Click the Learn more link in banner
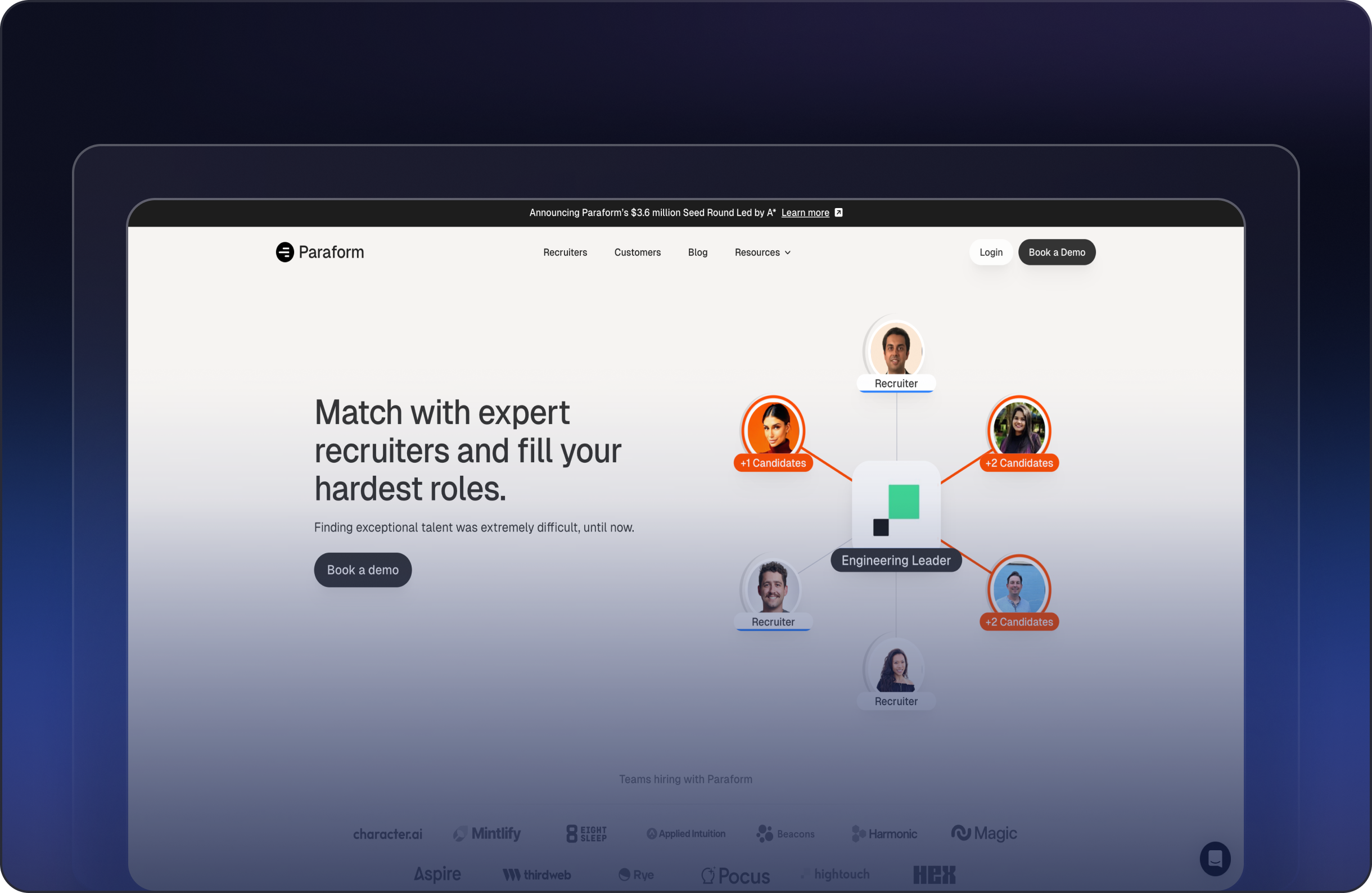The height and width of the screenshot is (893, 1372). click(x=805, y=212)
